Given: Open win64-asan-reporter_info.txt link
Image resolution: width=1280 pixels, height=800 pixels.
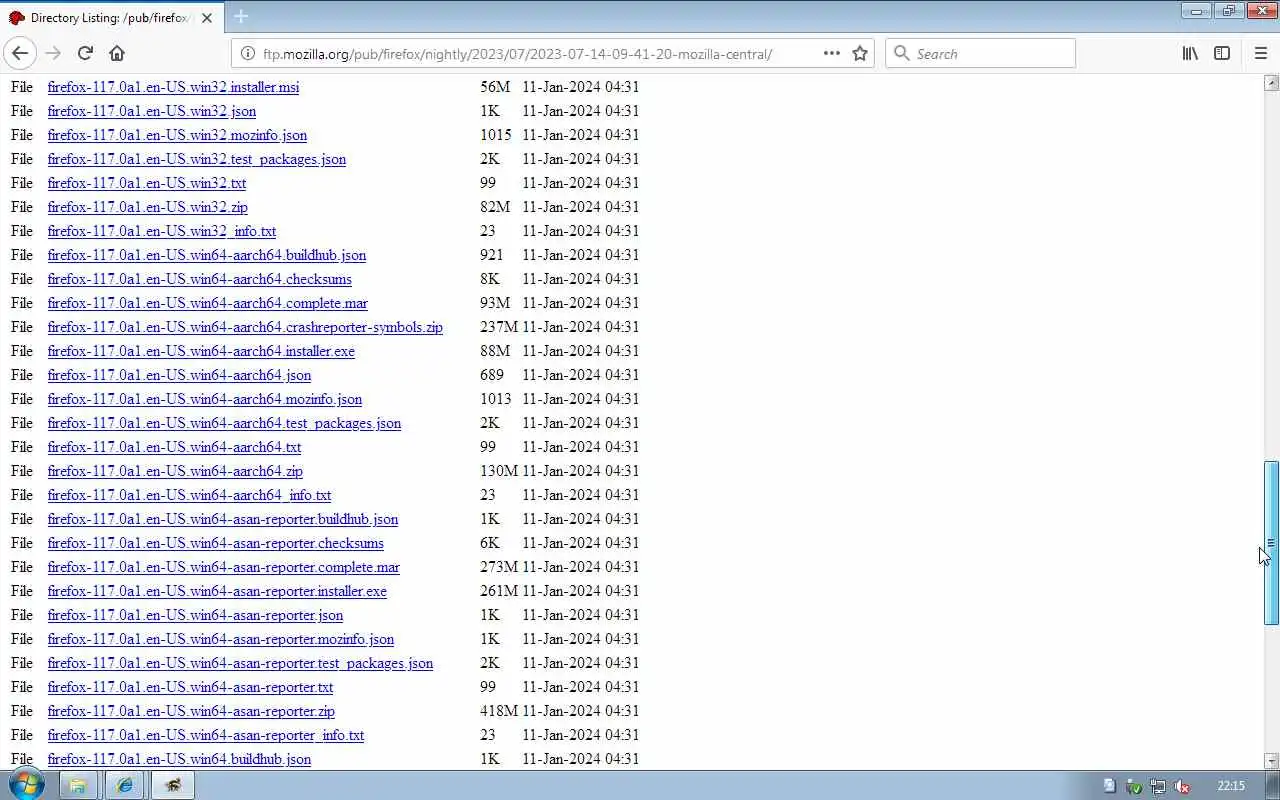Looking at the screenshot, I should [x=206, y=735].
